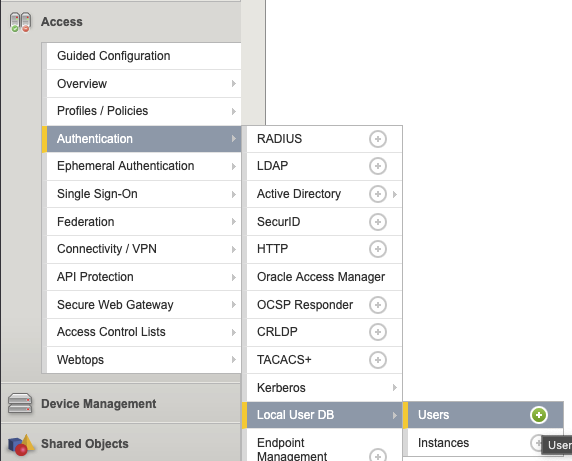Expand the API Protection submenu arrow
This screenshot has width=572, height=461.
coord(234,277)
